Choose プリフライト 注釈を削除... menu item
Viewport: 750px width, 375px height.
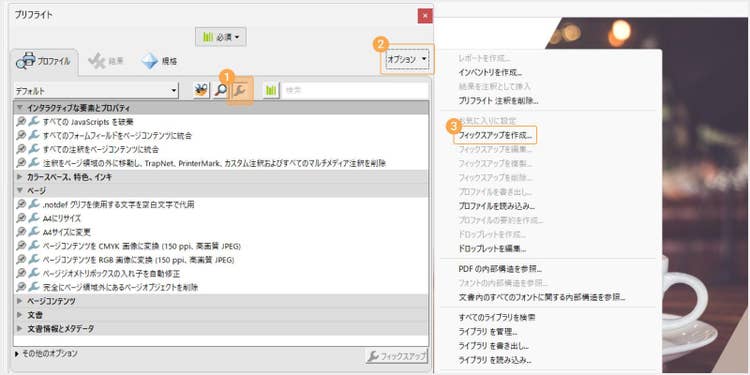click(498, 101)
